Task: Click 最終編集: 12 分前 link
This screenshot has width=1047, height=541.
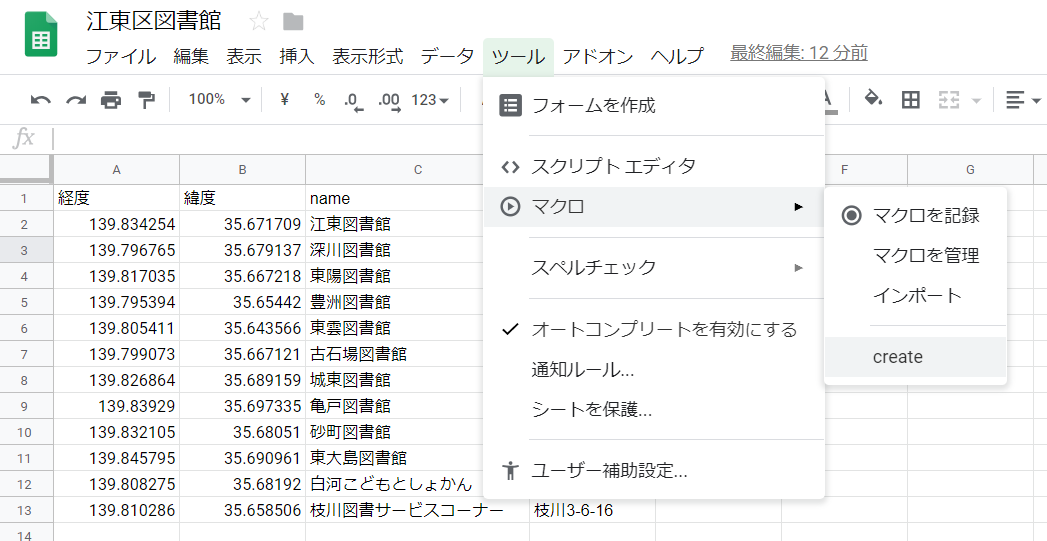Action: click(x=799, y=53)
